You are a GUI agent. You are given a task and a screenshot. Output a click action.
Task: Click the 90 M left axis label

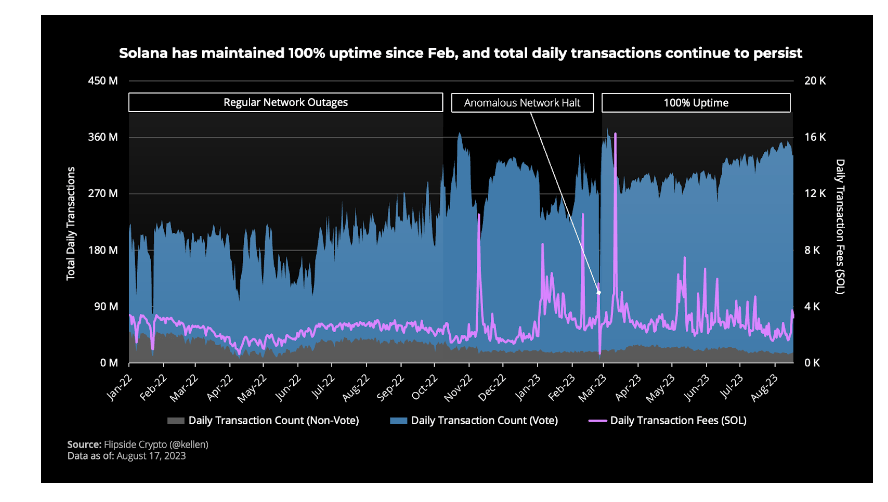click(106, 307)
